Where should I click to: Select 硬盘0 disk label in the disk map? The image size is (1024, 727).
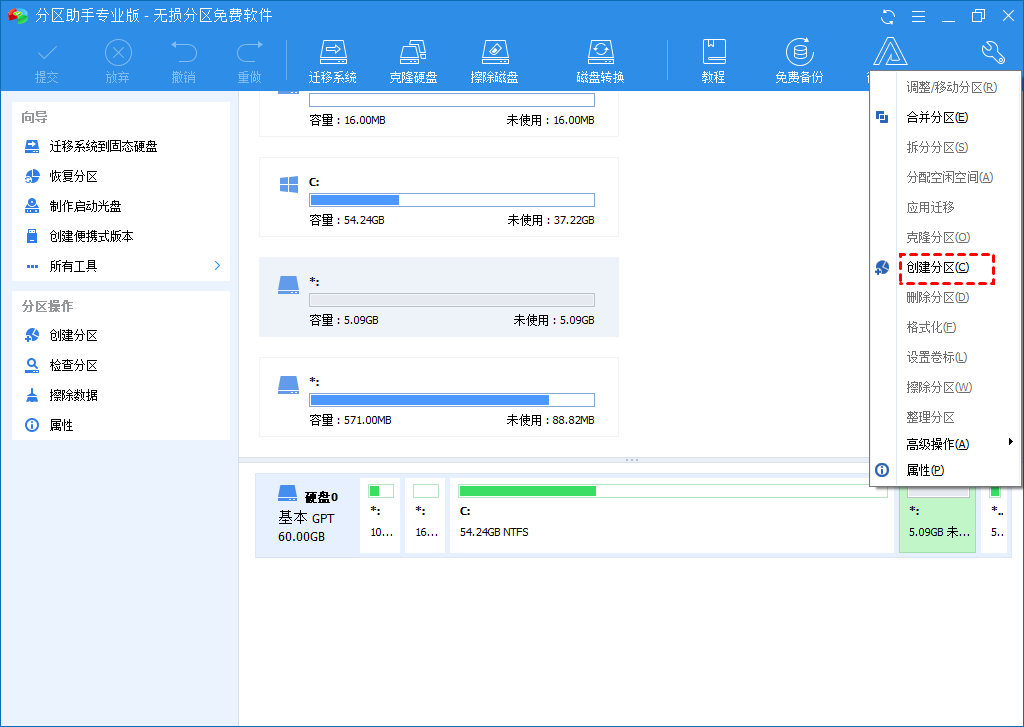[308, 515]
